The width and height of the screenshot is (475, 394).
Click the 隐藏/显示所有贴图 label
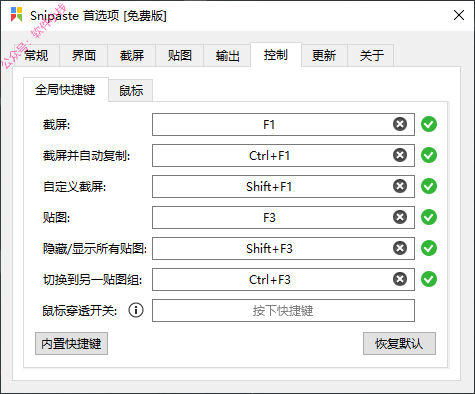coord(95,249)
